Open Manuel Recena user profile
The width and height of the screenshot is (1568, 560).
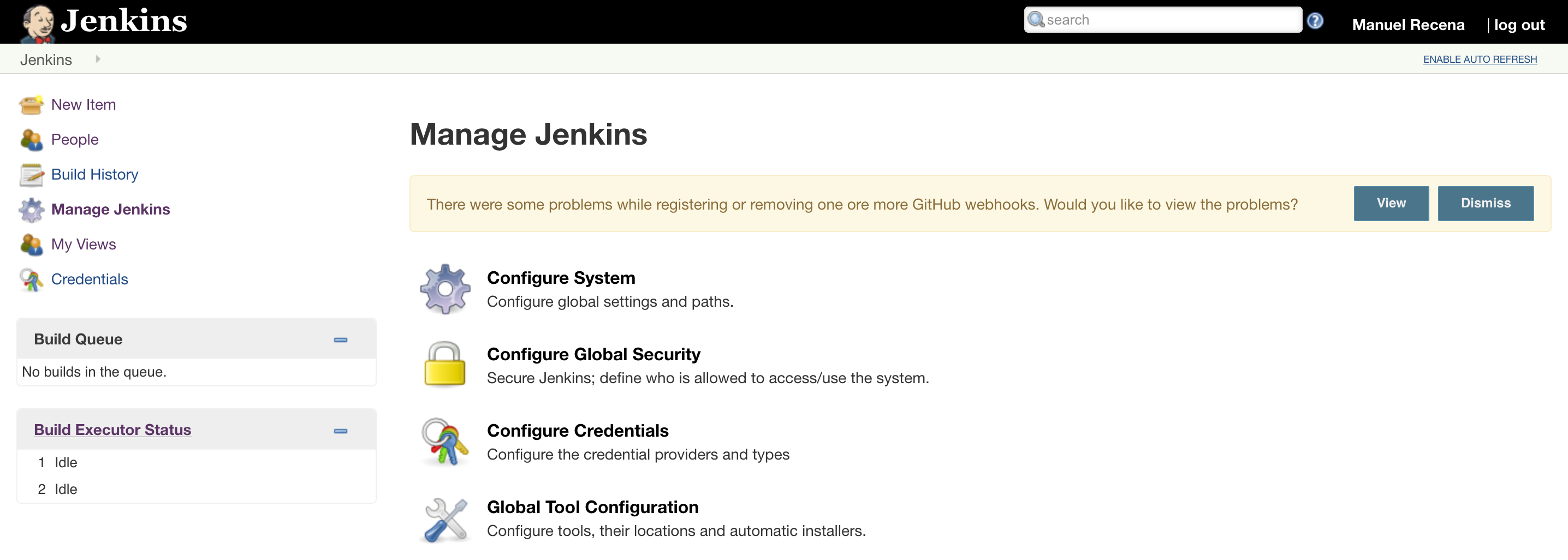(1408, 25)
